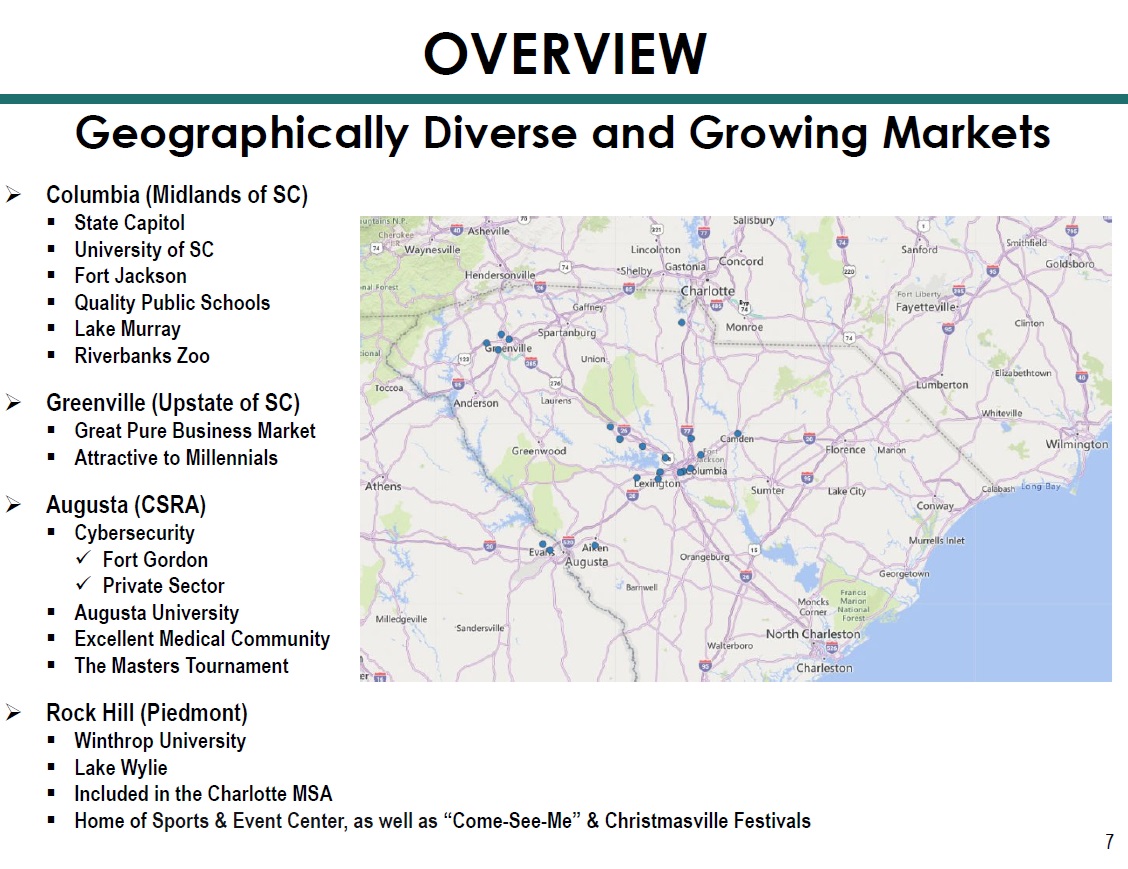Click arrow bullet next to Greenville heading
The image size is (1128, 869).
14,403
